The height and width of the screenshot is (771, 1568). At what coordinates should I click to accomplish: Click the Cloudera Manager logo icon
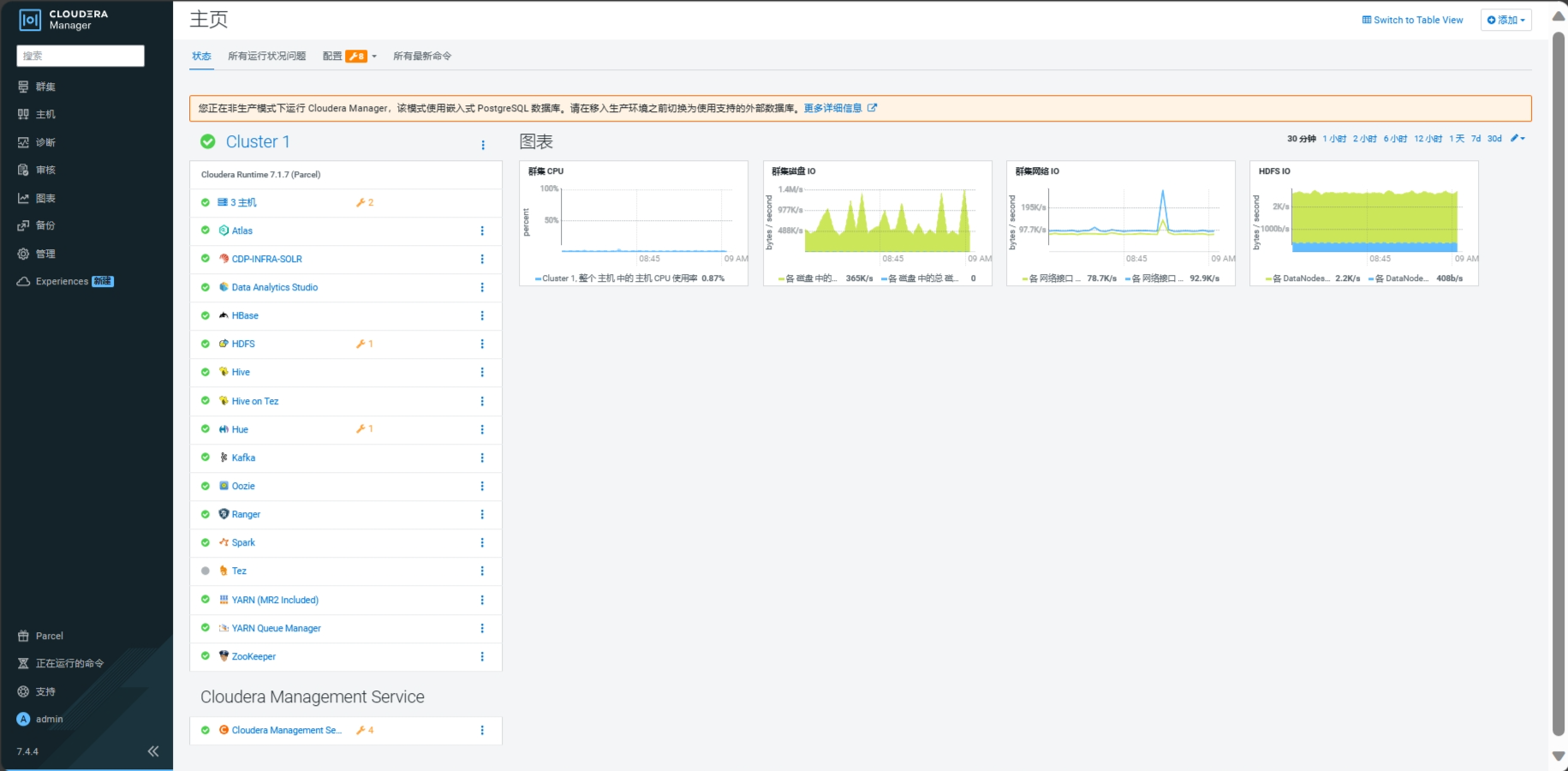point(30,20)
